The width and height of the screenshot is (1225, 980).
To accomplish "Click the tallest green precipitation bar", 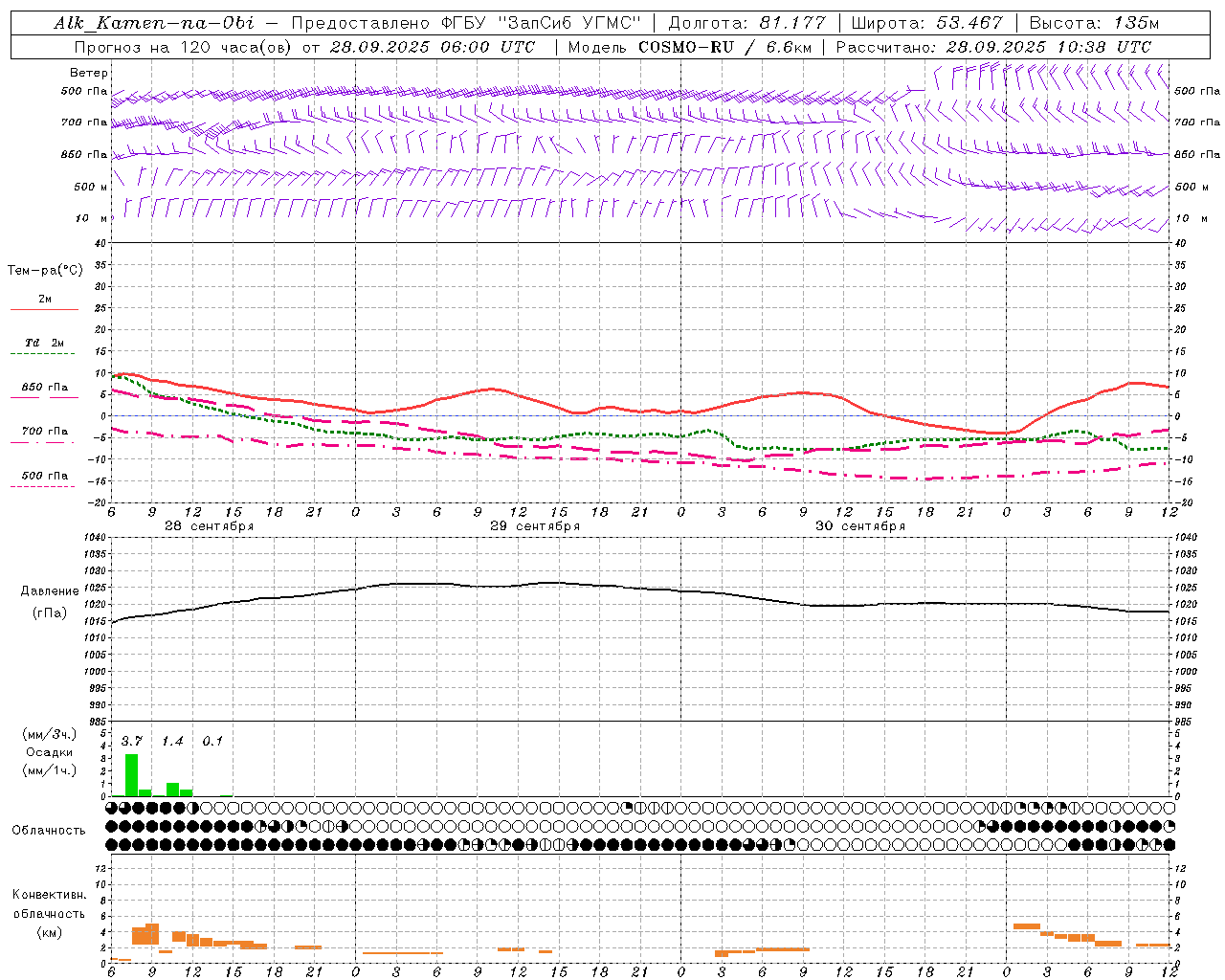I will click(x=132, y=775).
